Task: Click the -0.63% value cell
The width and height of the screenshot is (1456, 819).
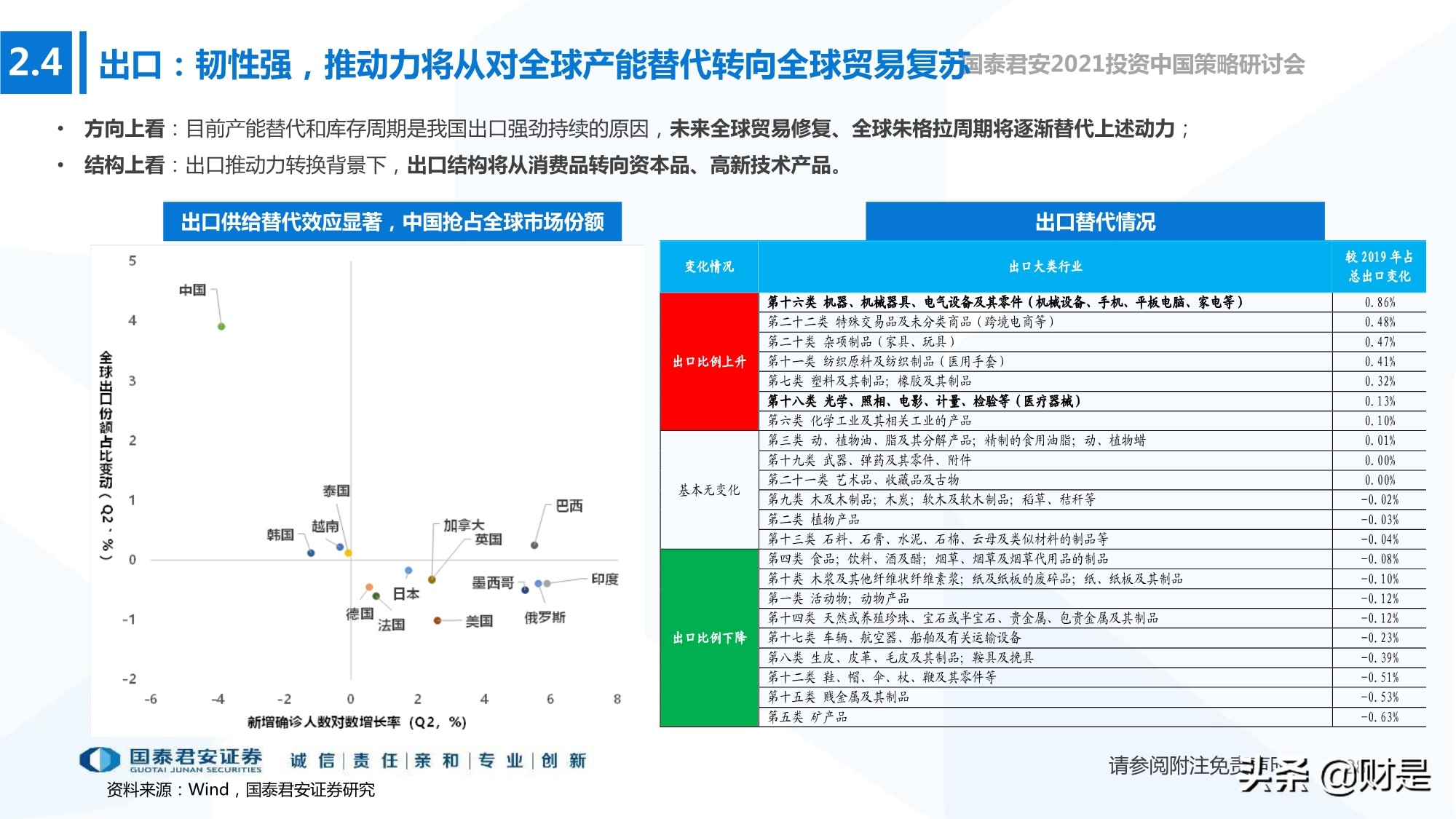Action: 1380,717
